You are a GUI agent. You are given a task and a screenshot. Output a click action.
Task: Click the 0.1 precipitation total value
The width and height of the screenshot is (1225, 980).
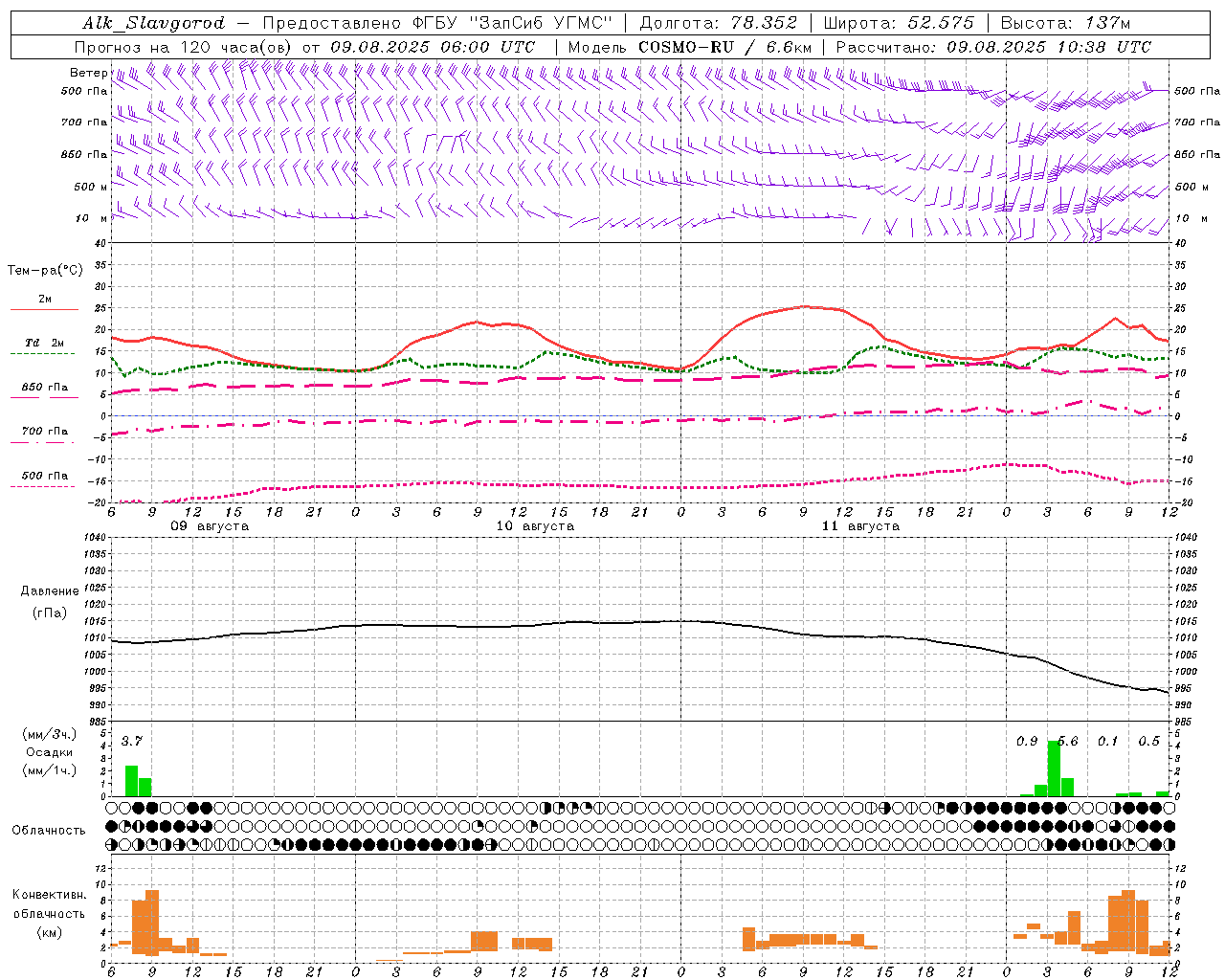[x=1107, y=742]
